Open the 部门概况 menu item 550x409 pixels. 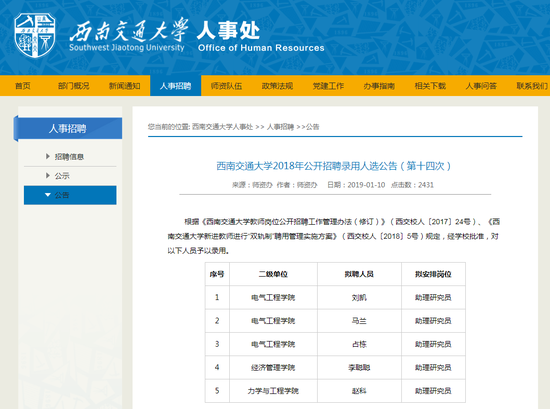[x=73, y=86]
